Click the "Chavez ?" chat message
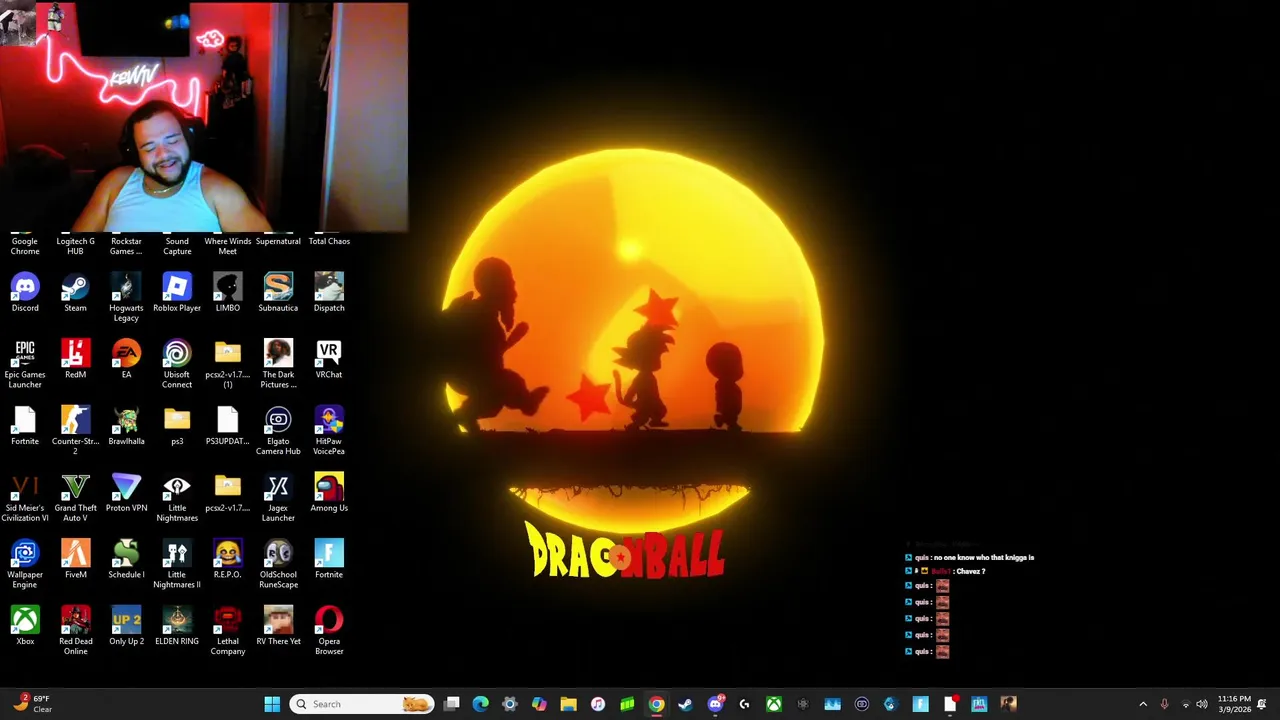Image resolution: width=1280 pixels, height=720 pixels. (x=969, y=571)
